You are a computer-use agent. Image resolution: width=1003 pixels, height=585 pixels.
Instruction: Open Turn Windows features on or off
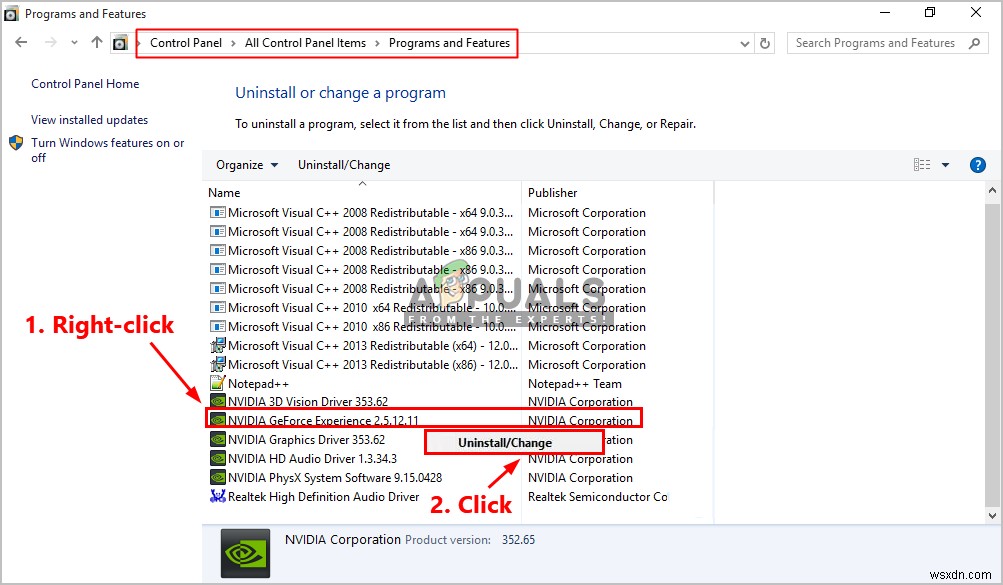pyautogui.click(x=107, y=150)
